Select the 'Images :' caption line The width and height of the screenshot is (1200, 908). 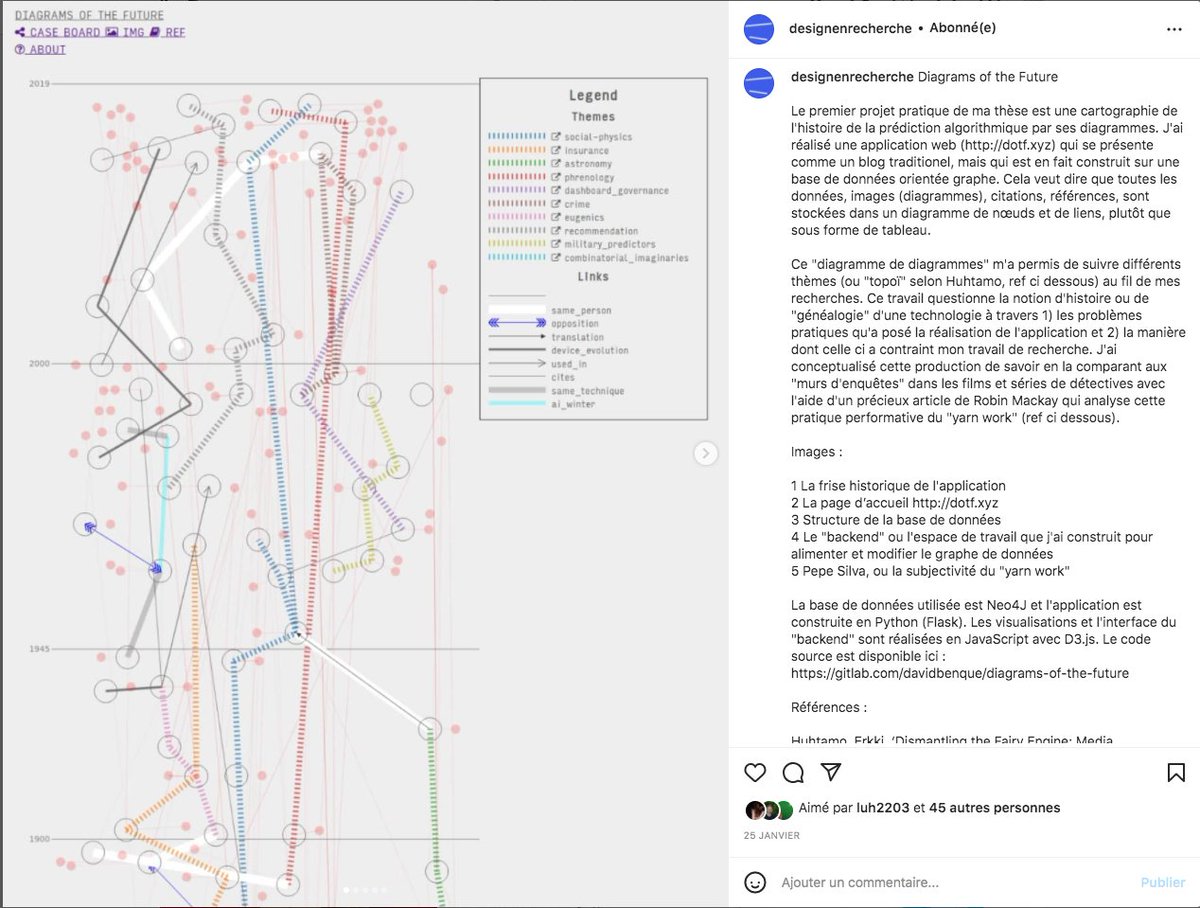(814, 452)
